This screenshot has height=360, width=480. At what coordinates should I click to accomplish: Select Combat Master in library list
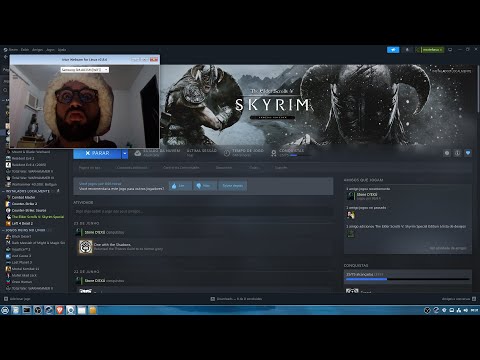pos(23,198)
